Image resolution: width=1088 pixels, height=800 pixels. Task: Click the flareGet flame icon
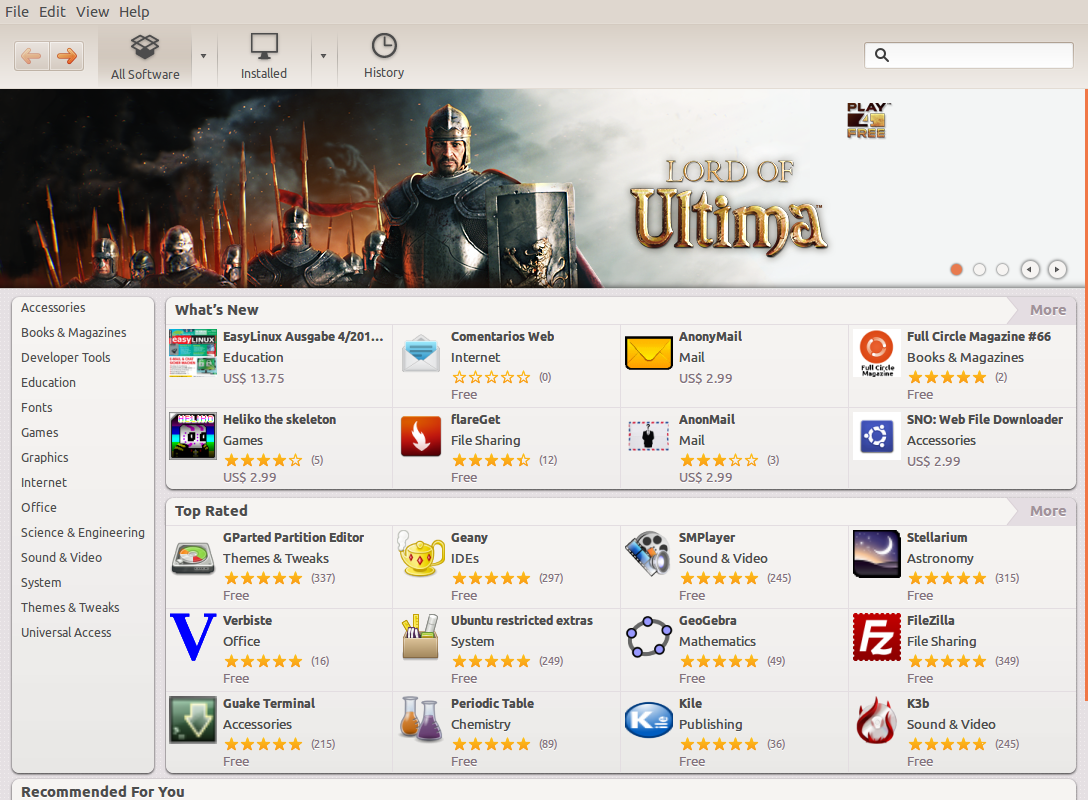[421, 436]
